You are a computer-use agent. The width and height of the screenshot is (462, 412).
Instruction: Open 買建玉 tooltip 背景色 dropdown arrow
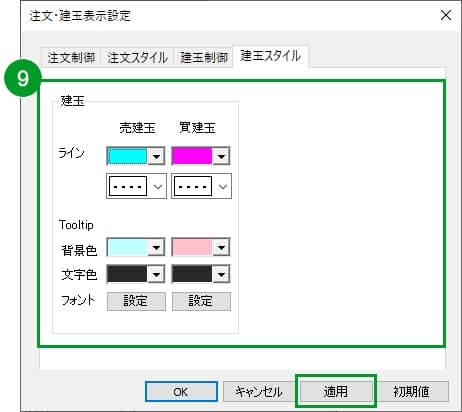click(221, 247)
